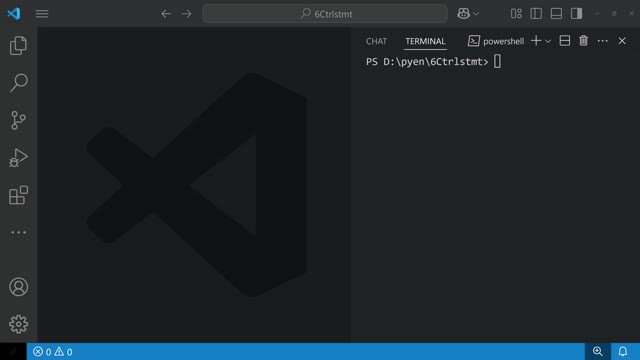Viewport: 640px width, 360px height.
Task: Create a new terminal with plus icon
Action: coord(536,41)
